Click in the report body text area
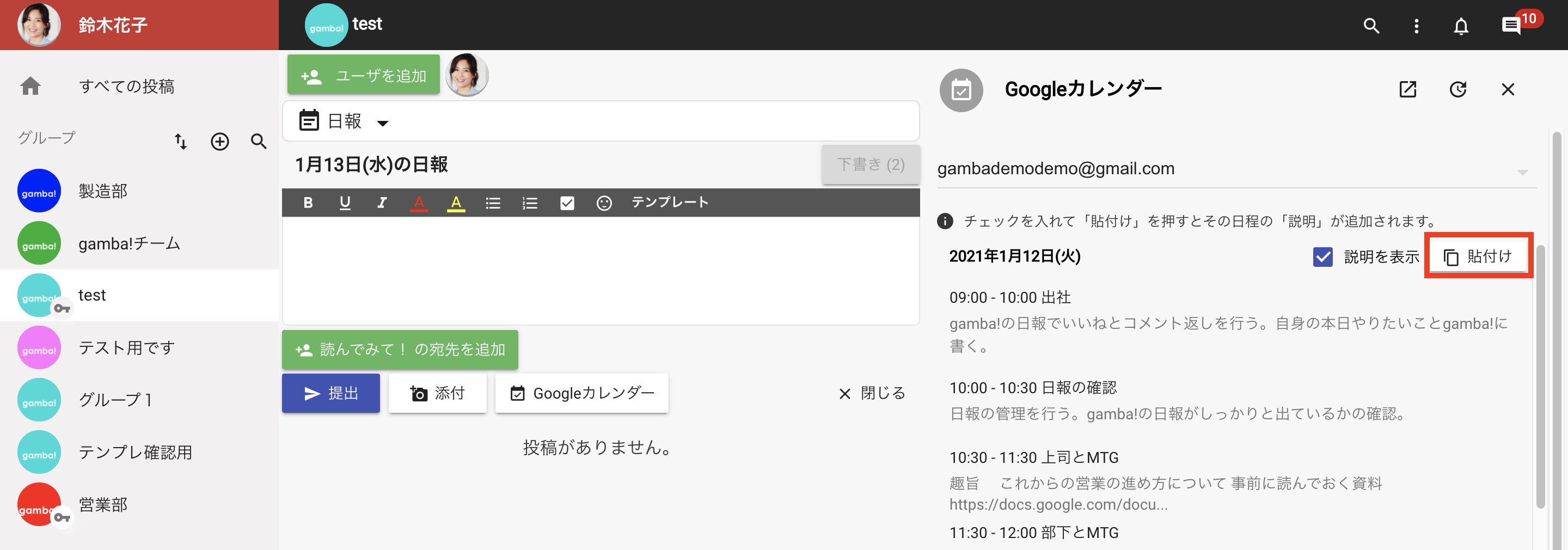This screenshot has width=1568, height=550. (x=600, y=271)
